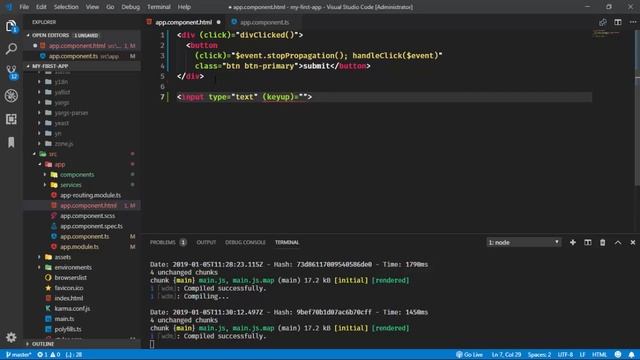Image resolution: width=640 pixels, height=360 pixels.
Task: Switch to the app.component.ts editor tab
Action: (x=264, y=22)
